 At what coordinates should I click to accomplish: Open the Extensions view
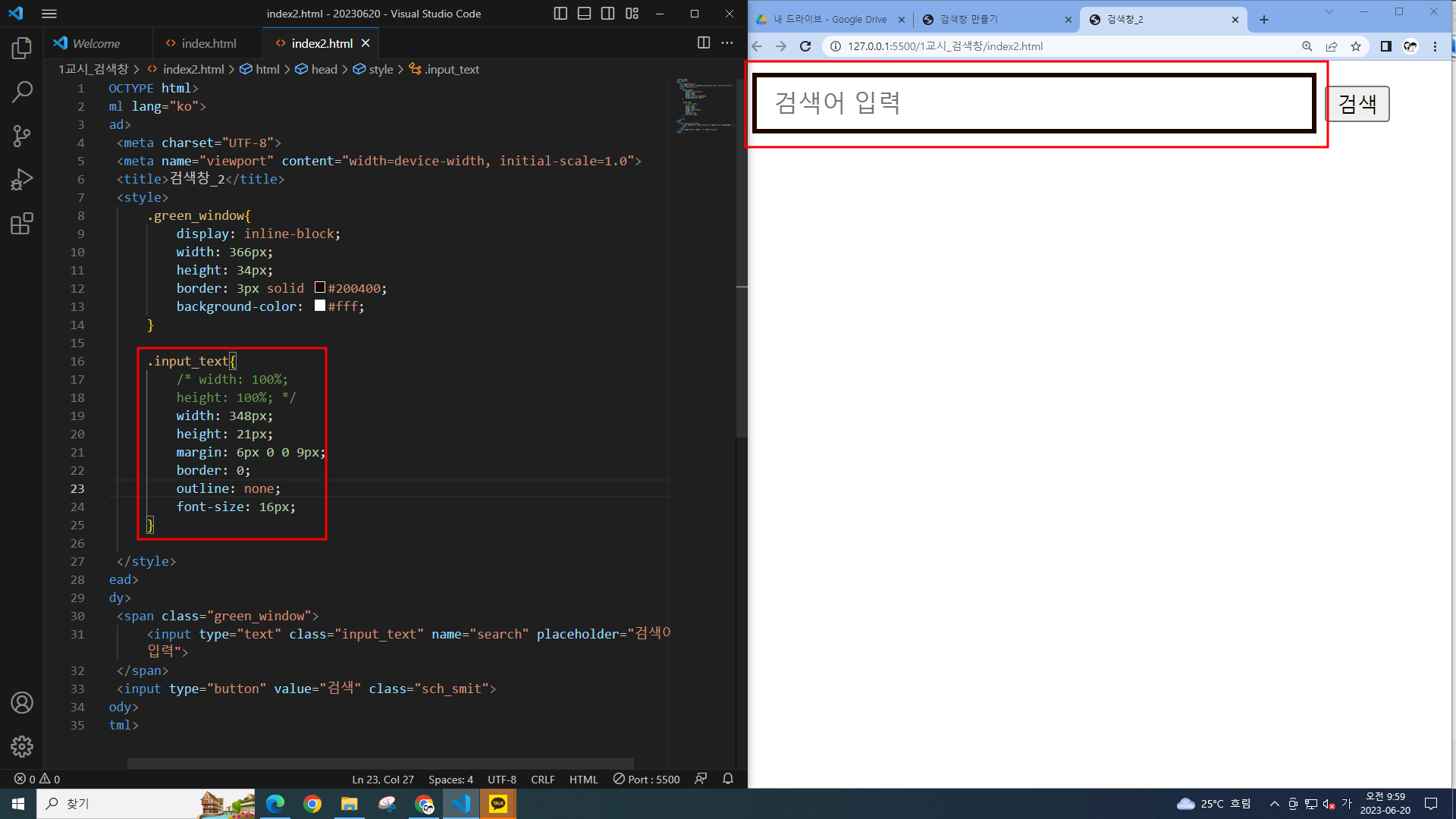(22, 224)
